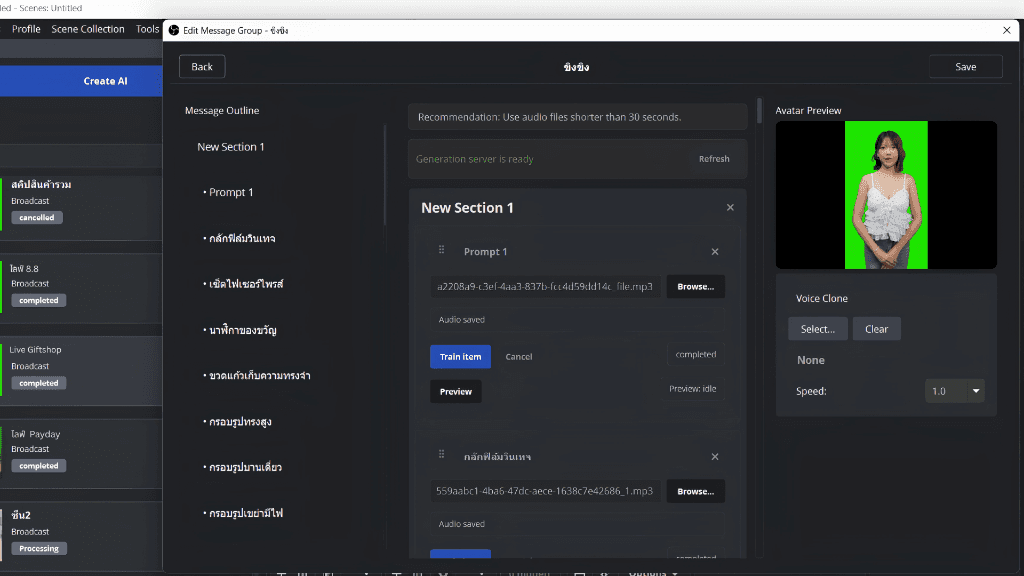The height and width of the screenshot is (576, 1024).
Task: Click the Back button
Action: [x=202, y=67]
